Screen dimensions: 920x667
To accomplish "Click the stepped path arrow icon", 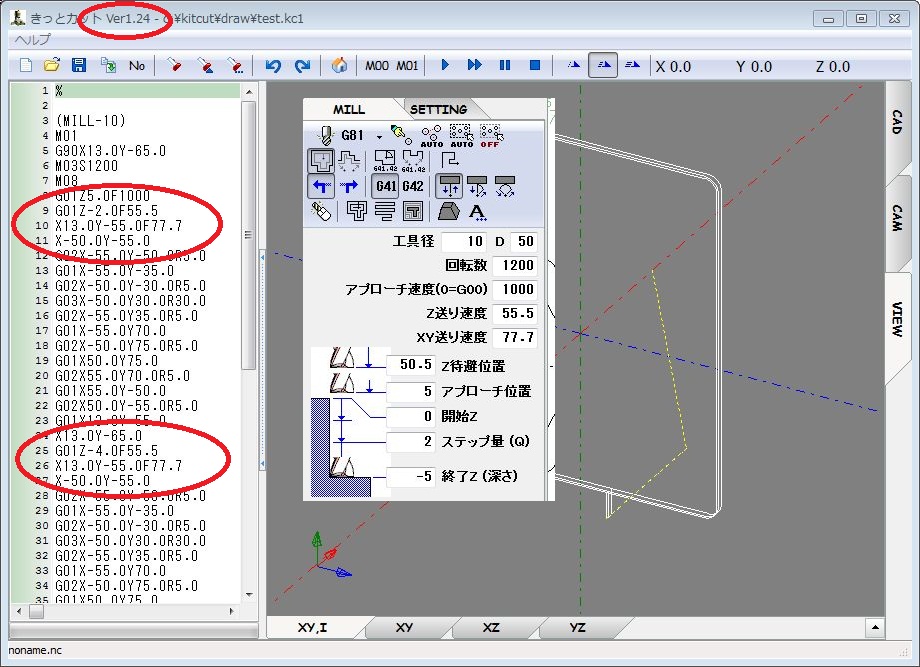I will pos(449,160).
